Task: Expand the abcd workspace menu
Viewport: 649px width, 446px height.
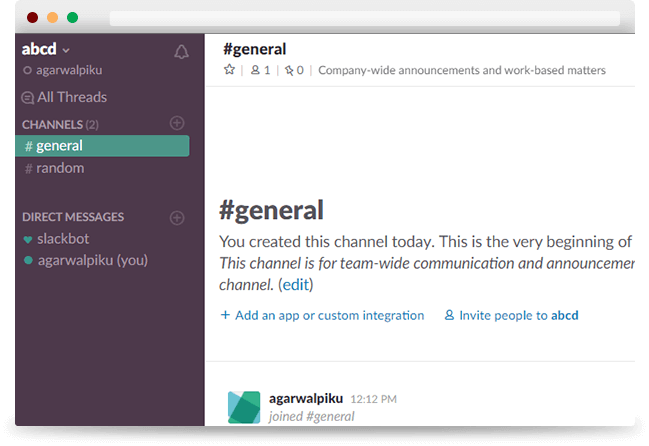Action: [x=46, y=49]
